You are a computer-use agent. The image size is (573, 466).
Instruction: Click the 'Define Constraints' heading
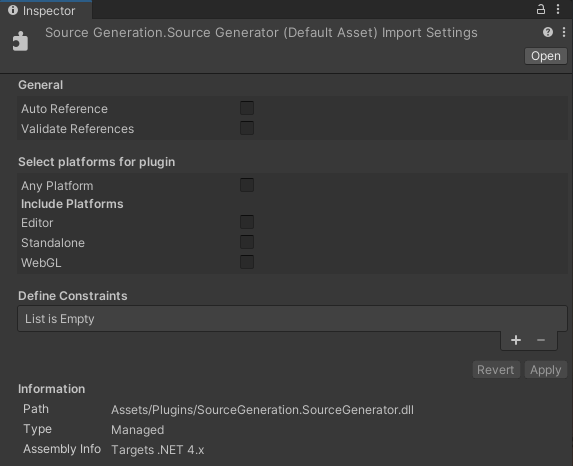click(x=73, y=296)
